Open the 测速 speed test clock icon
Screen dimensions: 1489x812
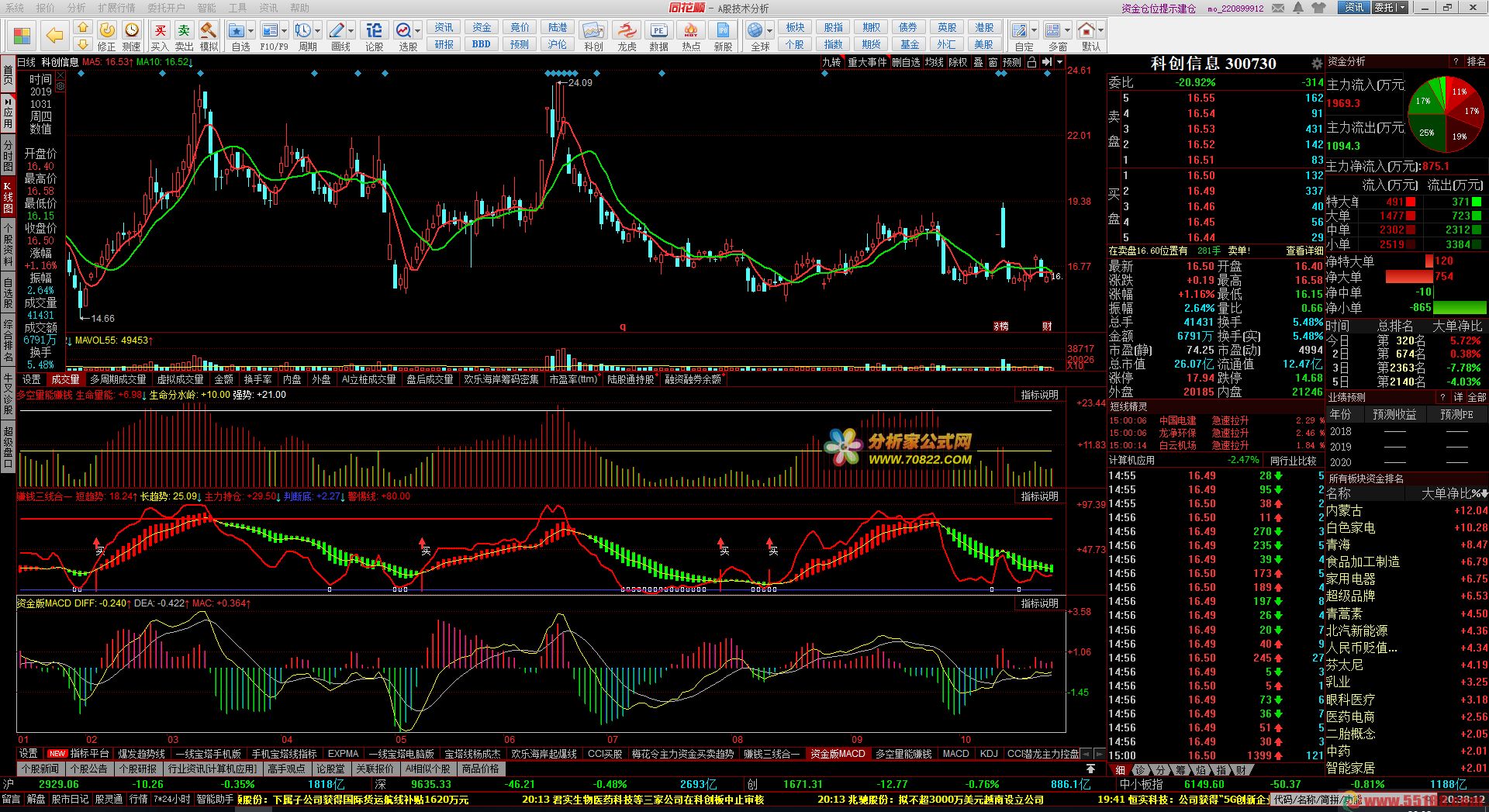coord(132,36)
